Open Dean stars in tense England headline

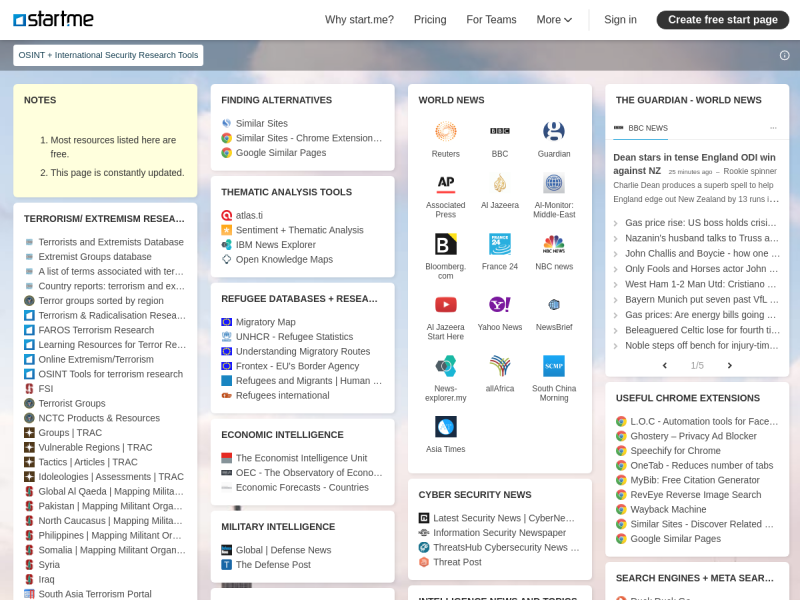click(x=694, y=164)
